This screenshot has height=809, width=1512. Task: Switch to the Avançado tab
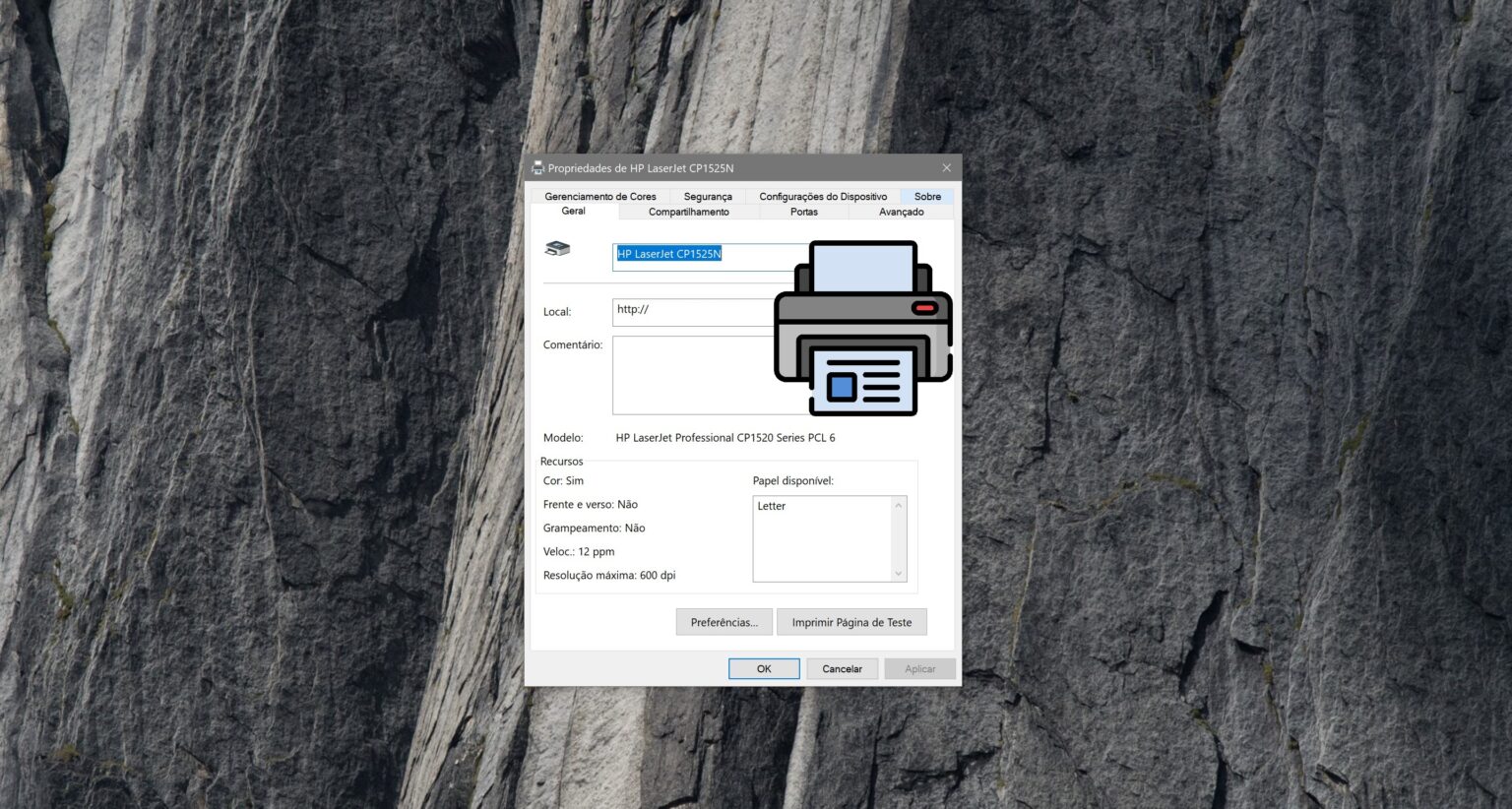click(901, 212)
